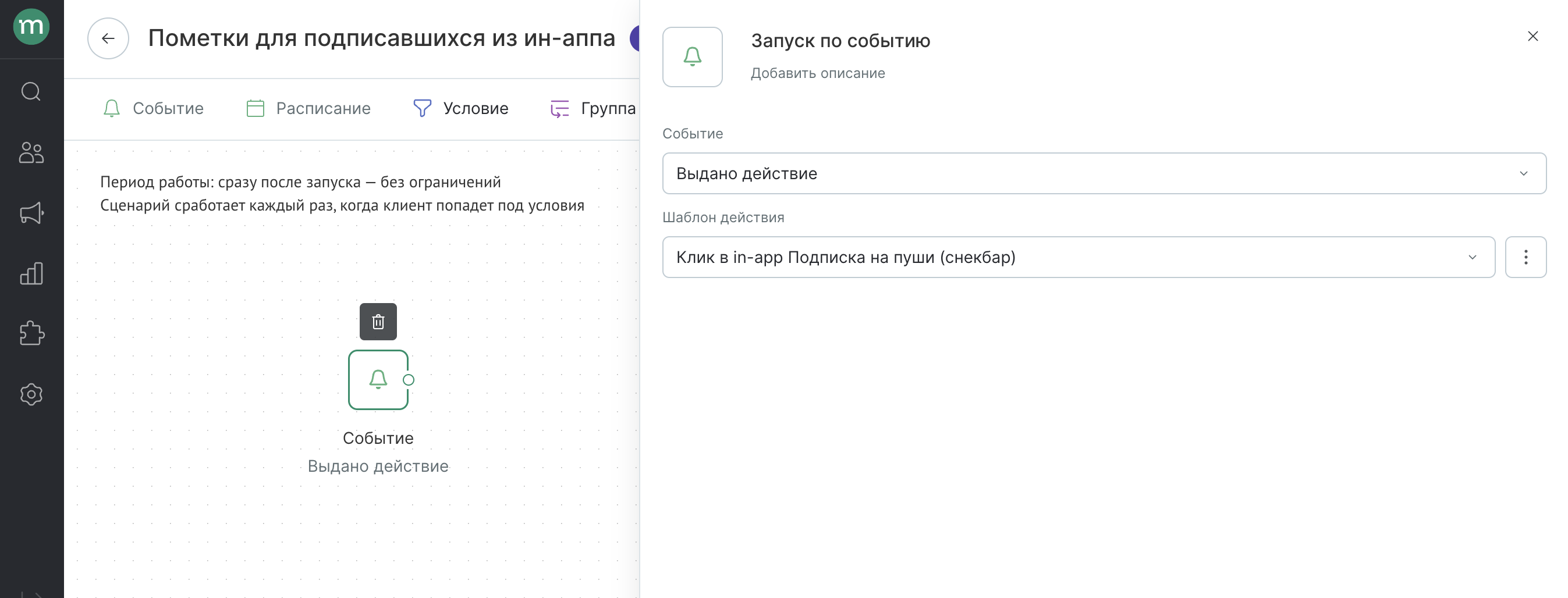Select the Расписание block in toolbar
1568x598 pixels.
(x=308, y=108)
